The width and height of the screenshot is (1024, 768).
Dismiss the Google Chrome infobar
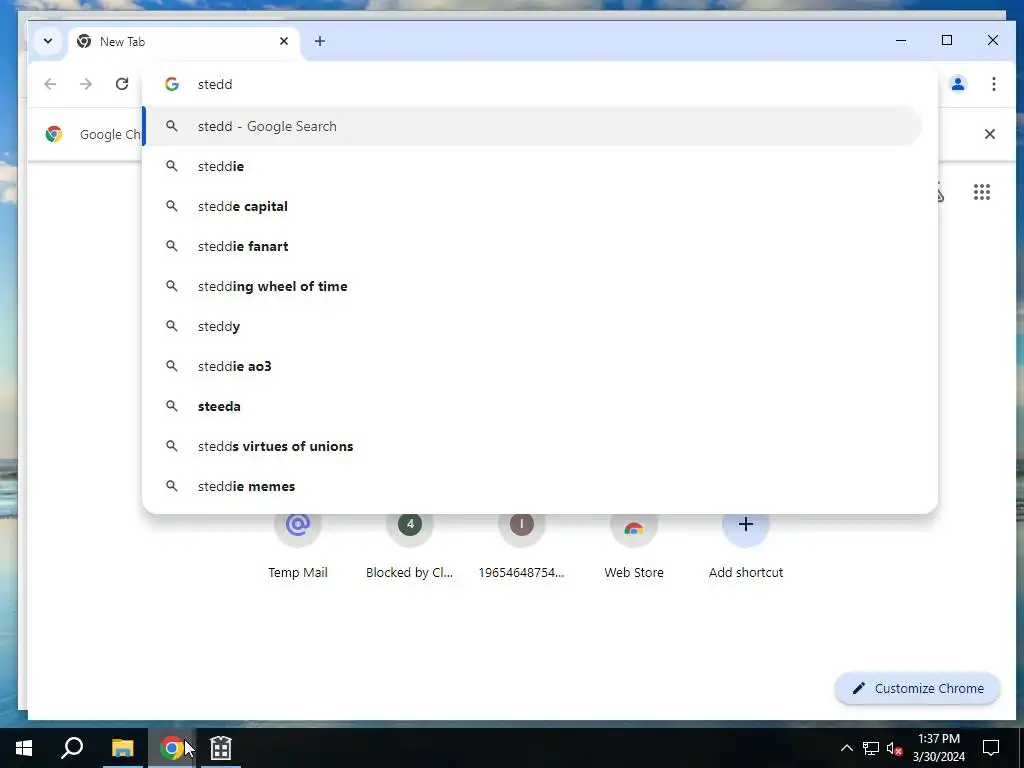click(x=990, y=134)
